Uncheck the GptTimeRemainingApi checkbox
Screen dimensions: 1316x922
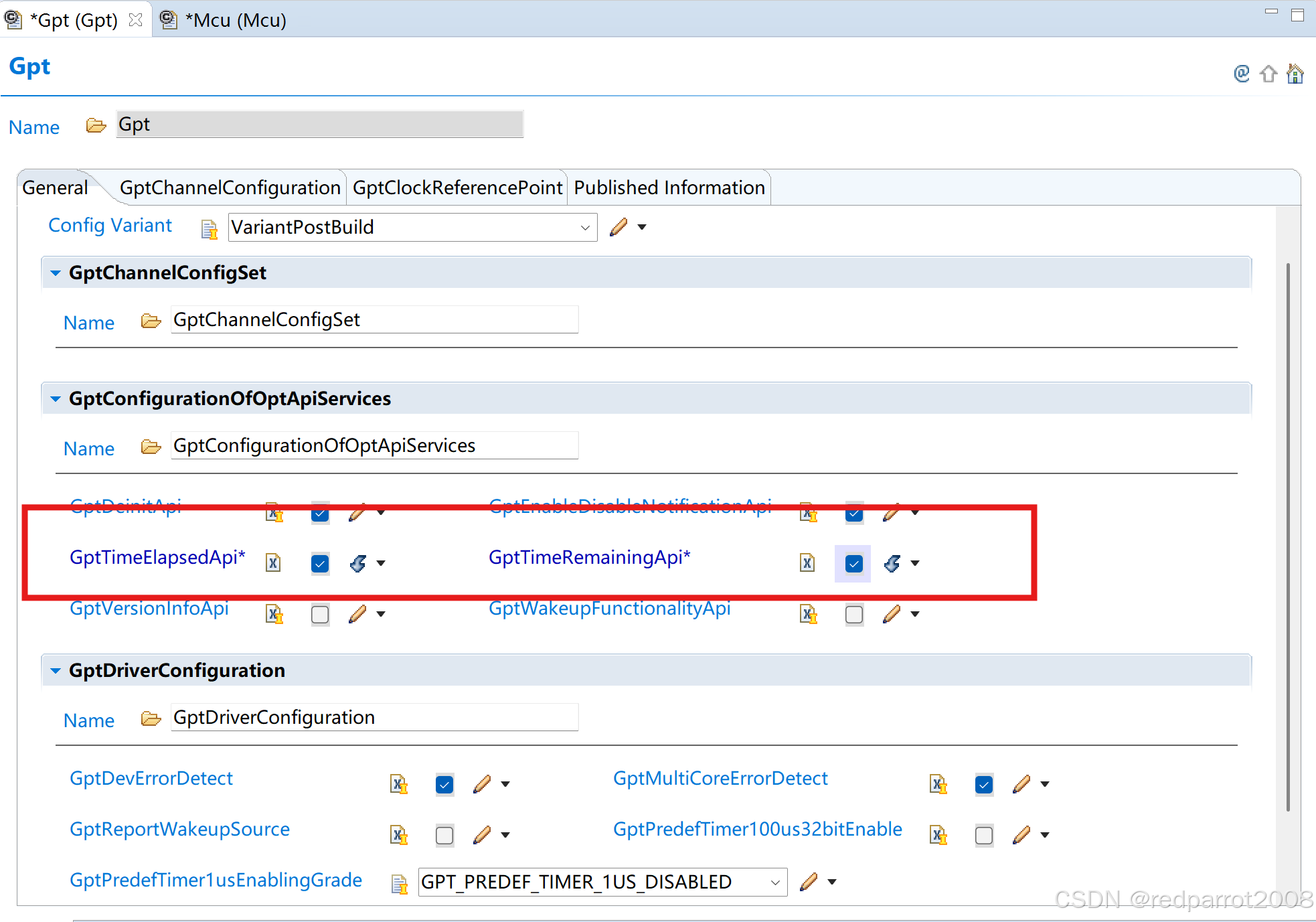pos(853,564)
